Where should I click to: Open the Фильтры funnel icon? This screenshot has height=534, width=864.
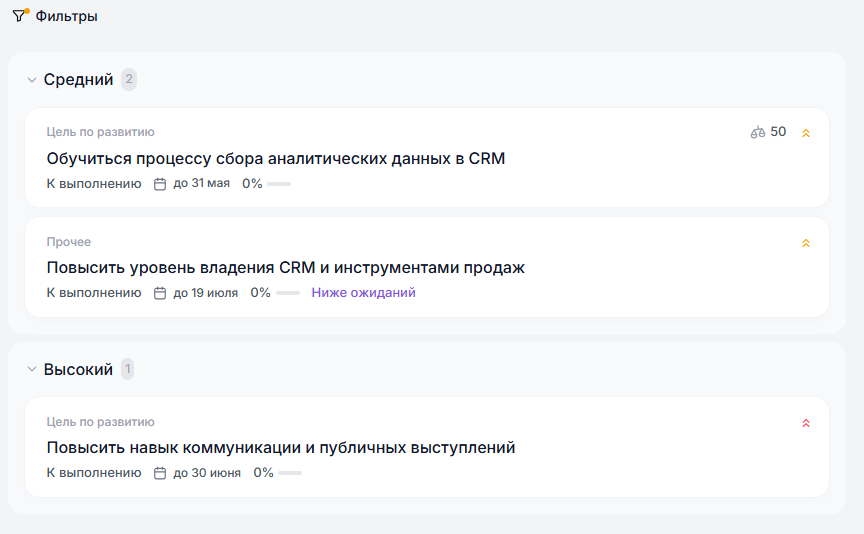pos(19,16)
